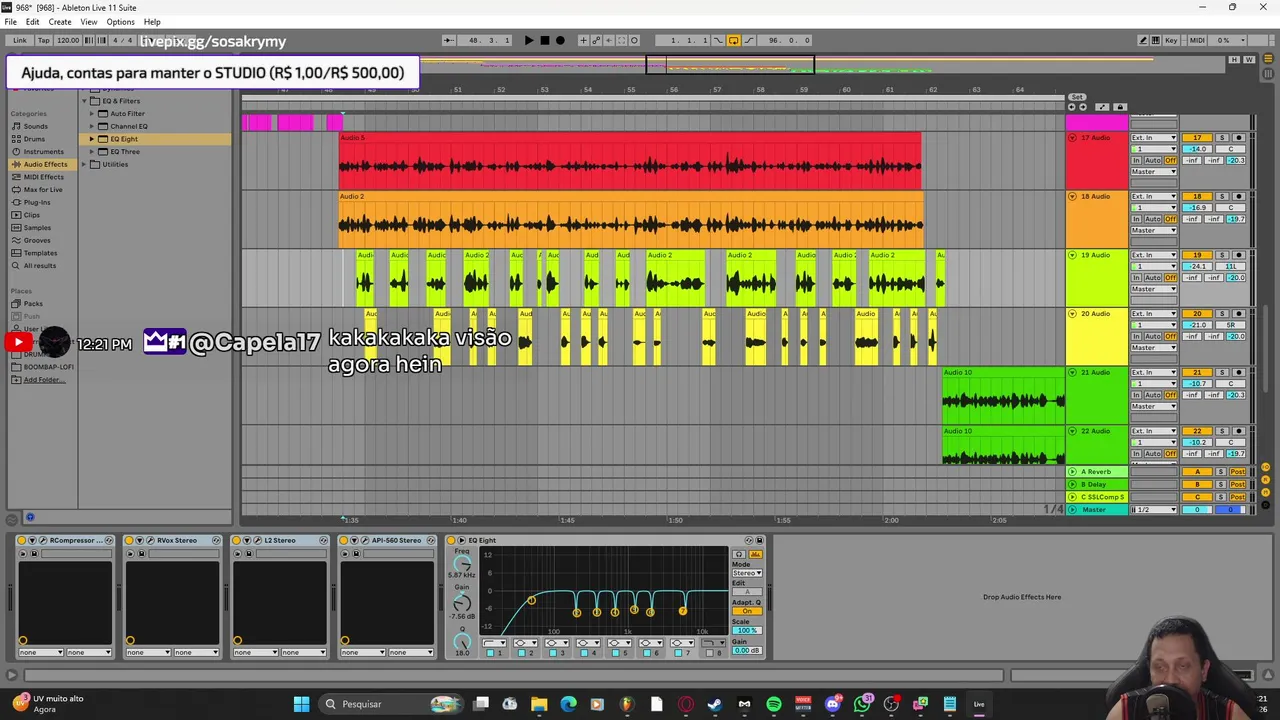The width and height of the screenshot is (1280, 720).
Task: Expand the EQ Three folder
Action: click(91, 152)
